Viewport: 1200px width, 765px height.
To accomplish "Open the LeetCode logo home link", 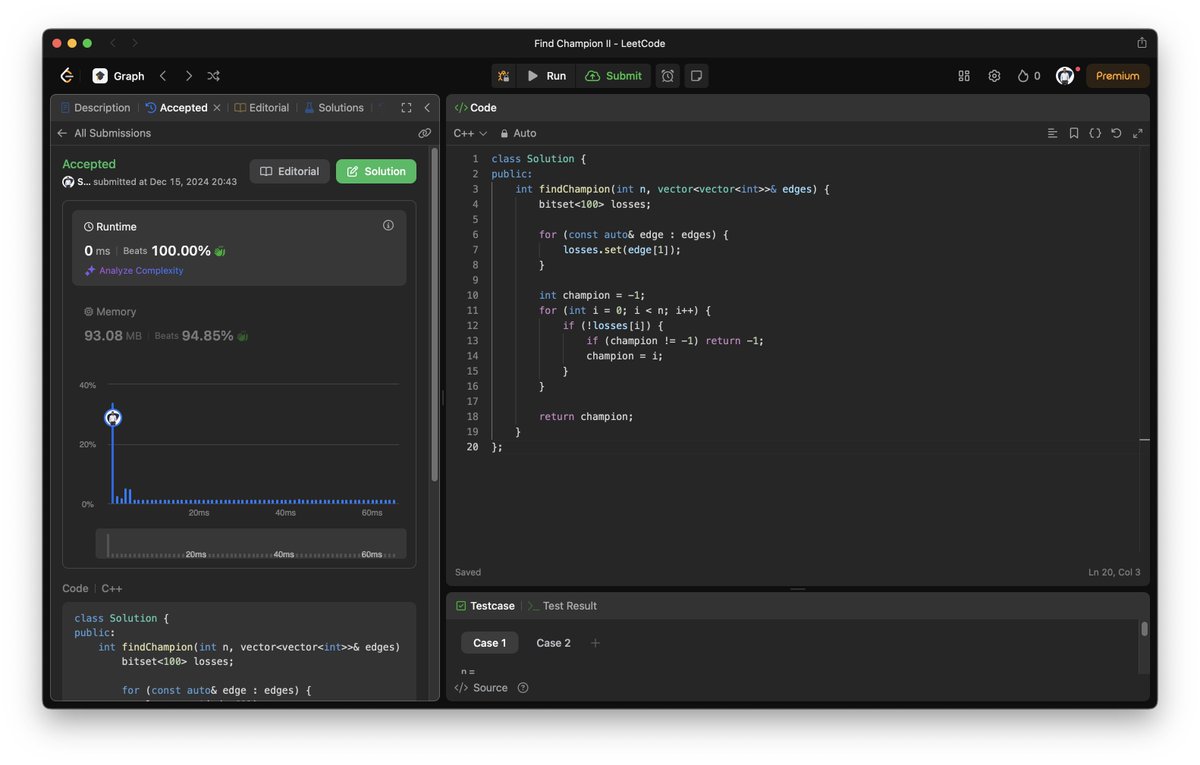I will (x=67, y=76).
